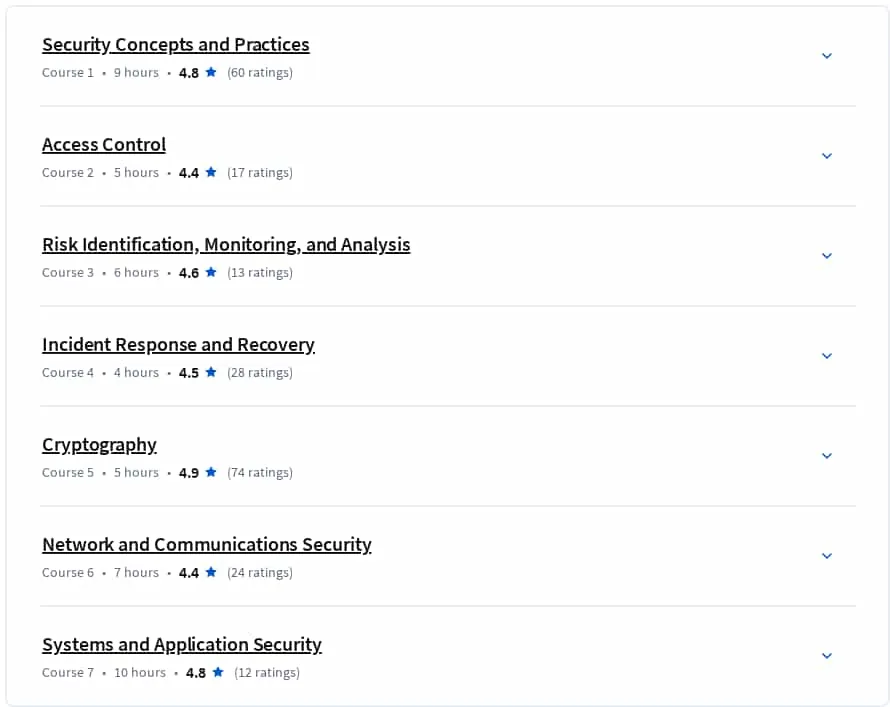Expand the Network and Communications Security chevron
The width and height of the screenshot is (890, 707).
coord(826,556)
